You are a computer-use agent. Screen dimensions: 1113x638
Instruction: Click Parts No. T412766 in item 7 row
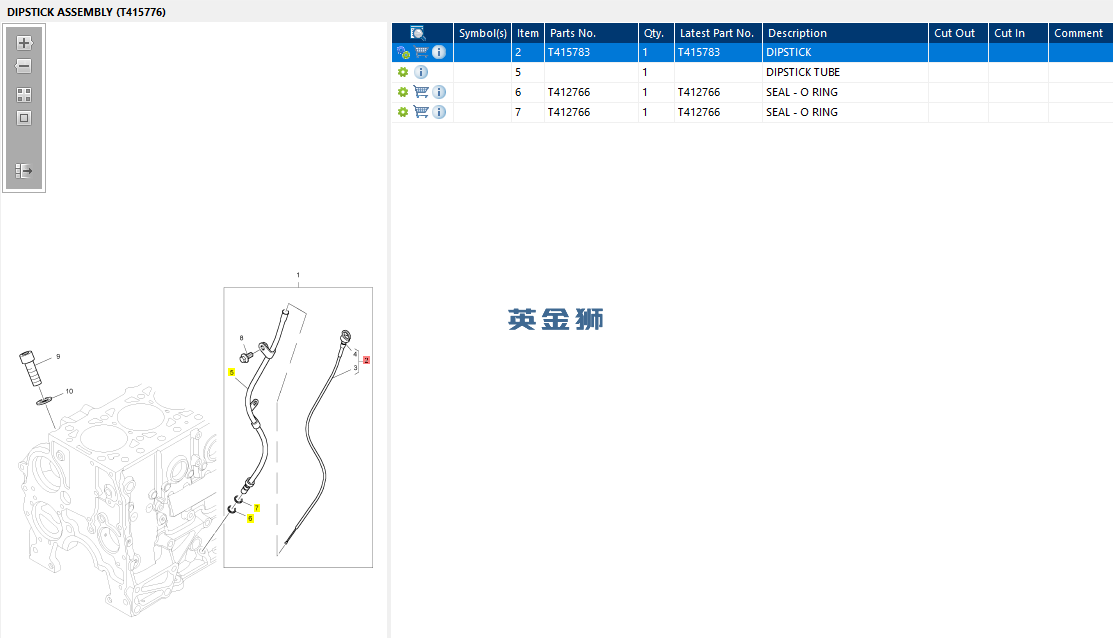click(x=569, y=112)
